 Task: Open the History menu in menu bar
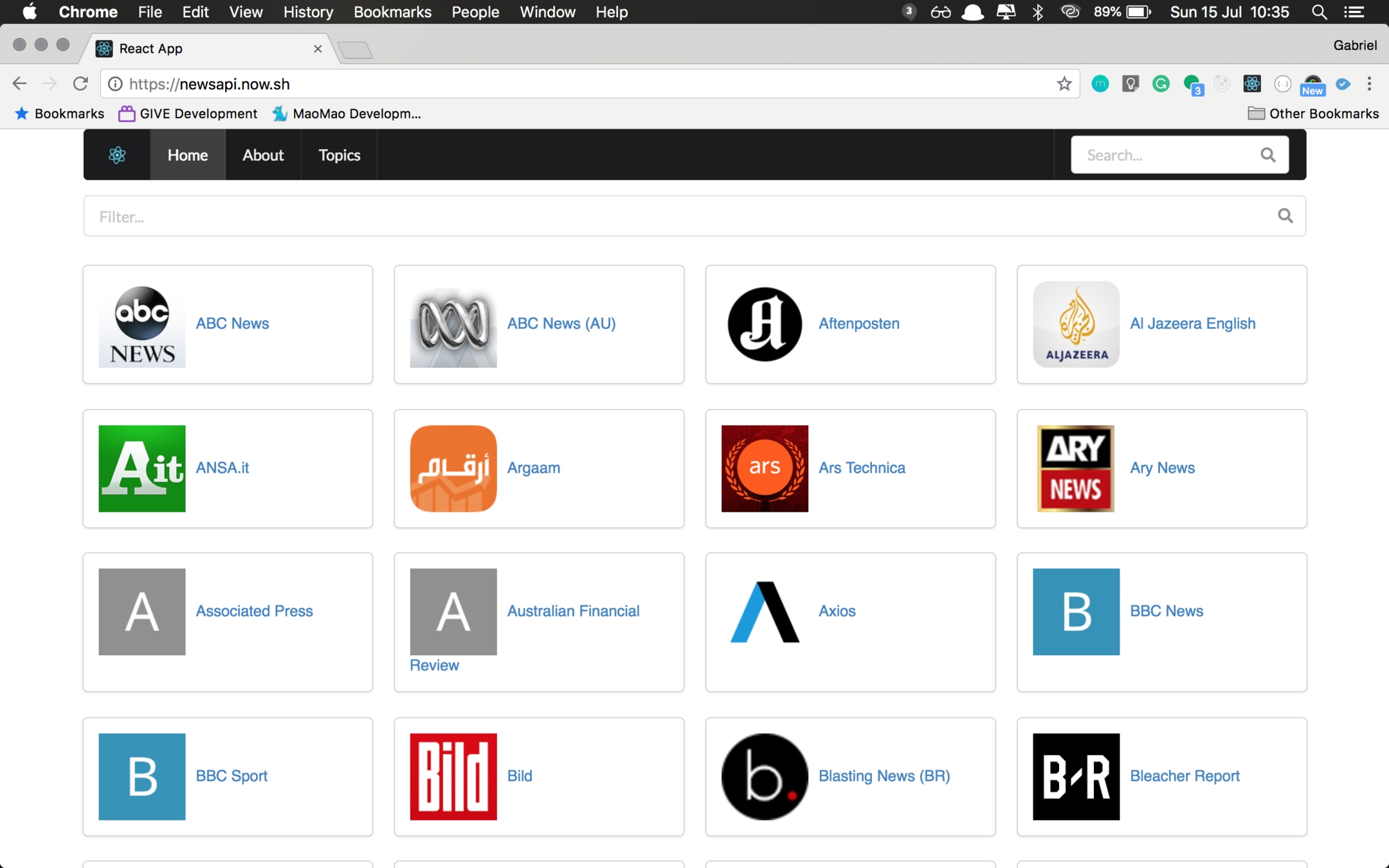pyautogui.click(x=308, y=12)
